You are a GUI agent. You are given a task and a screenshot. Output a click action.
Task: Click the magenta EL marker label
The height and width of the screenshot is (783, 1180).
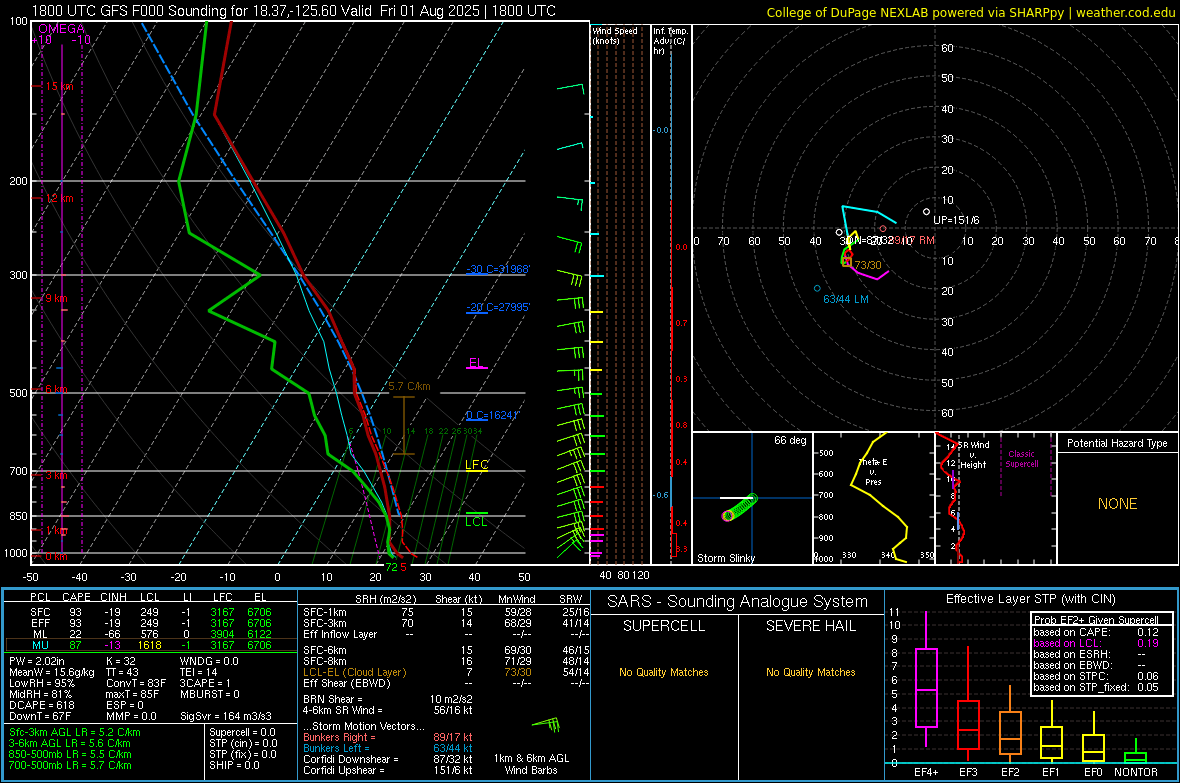[476, 363]
